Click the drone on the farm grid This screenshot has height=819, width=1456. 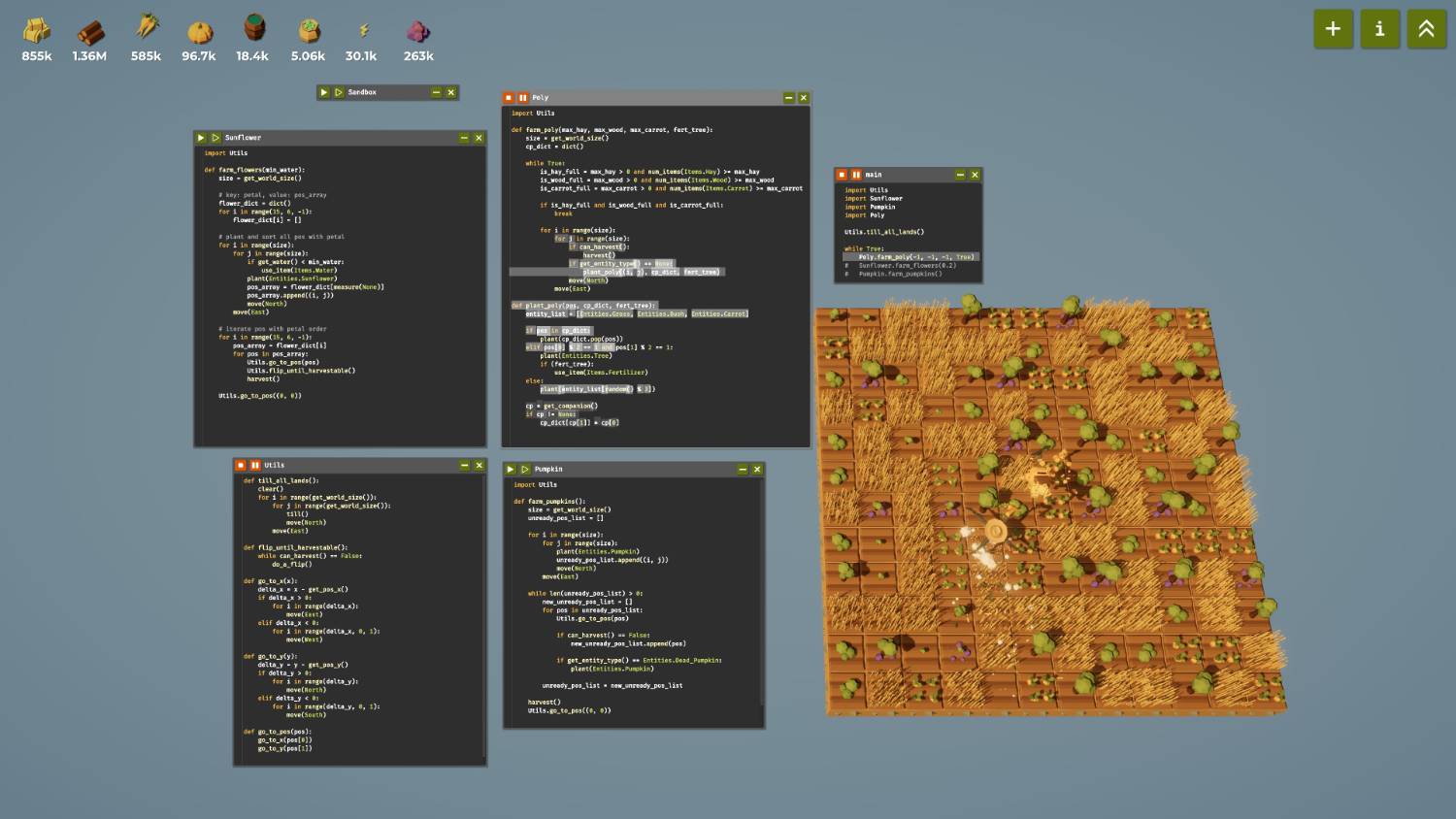coord(995,531)
